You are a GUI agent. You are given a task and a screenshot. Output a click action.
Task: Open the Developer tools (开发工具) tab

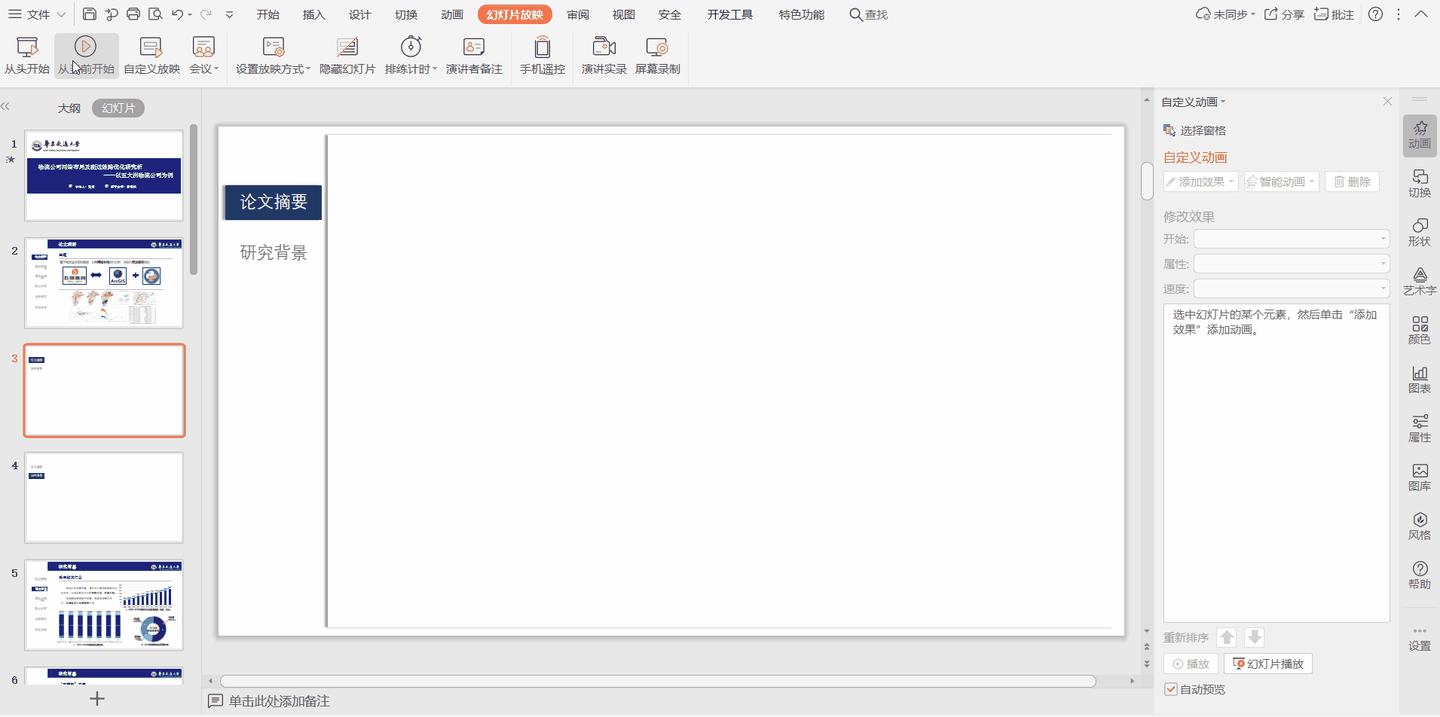730,14
